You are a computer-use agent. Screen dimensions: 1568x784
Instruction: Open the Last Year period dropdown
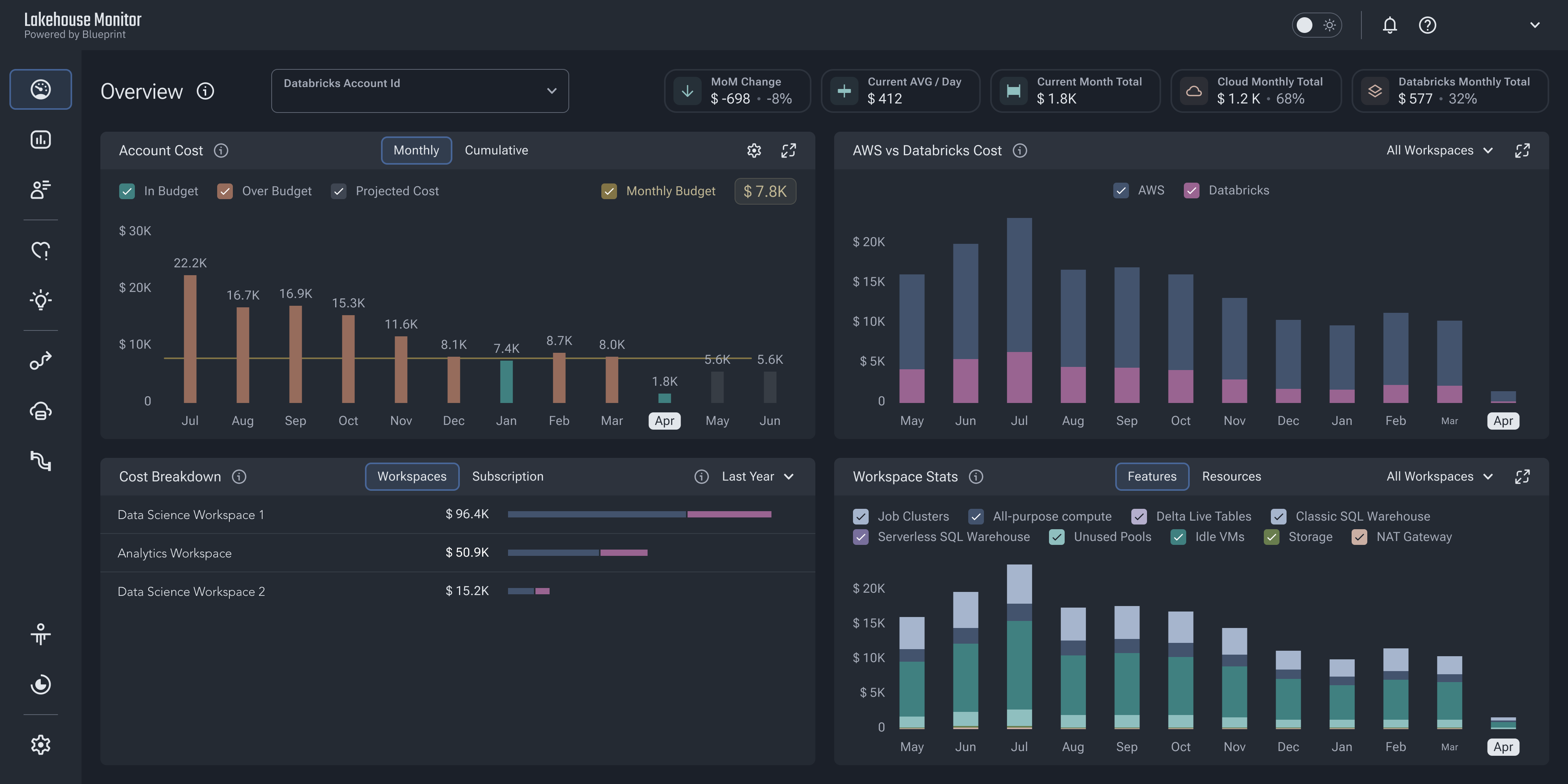(x=757, y=477)
